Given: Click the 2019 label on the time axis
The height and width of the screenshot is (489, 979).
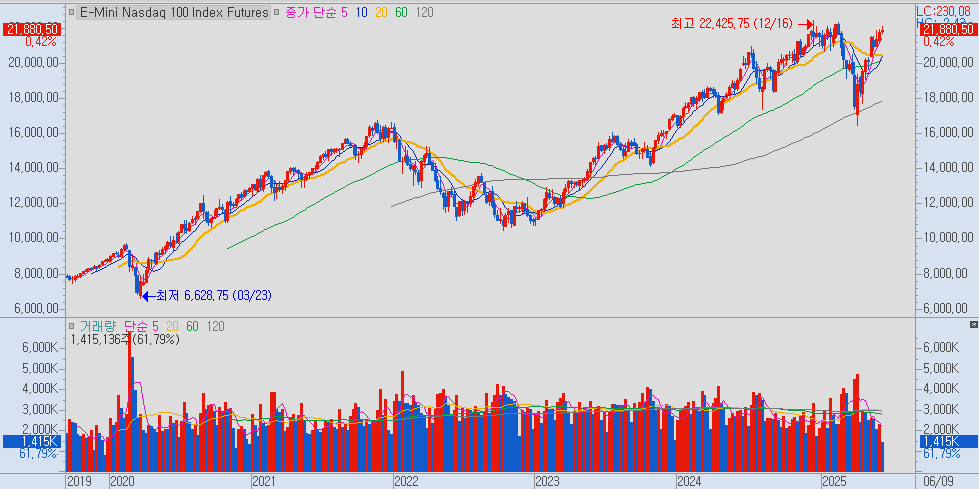Looking at the screenshot, I should coord(79,482).
